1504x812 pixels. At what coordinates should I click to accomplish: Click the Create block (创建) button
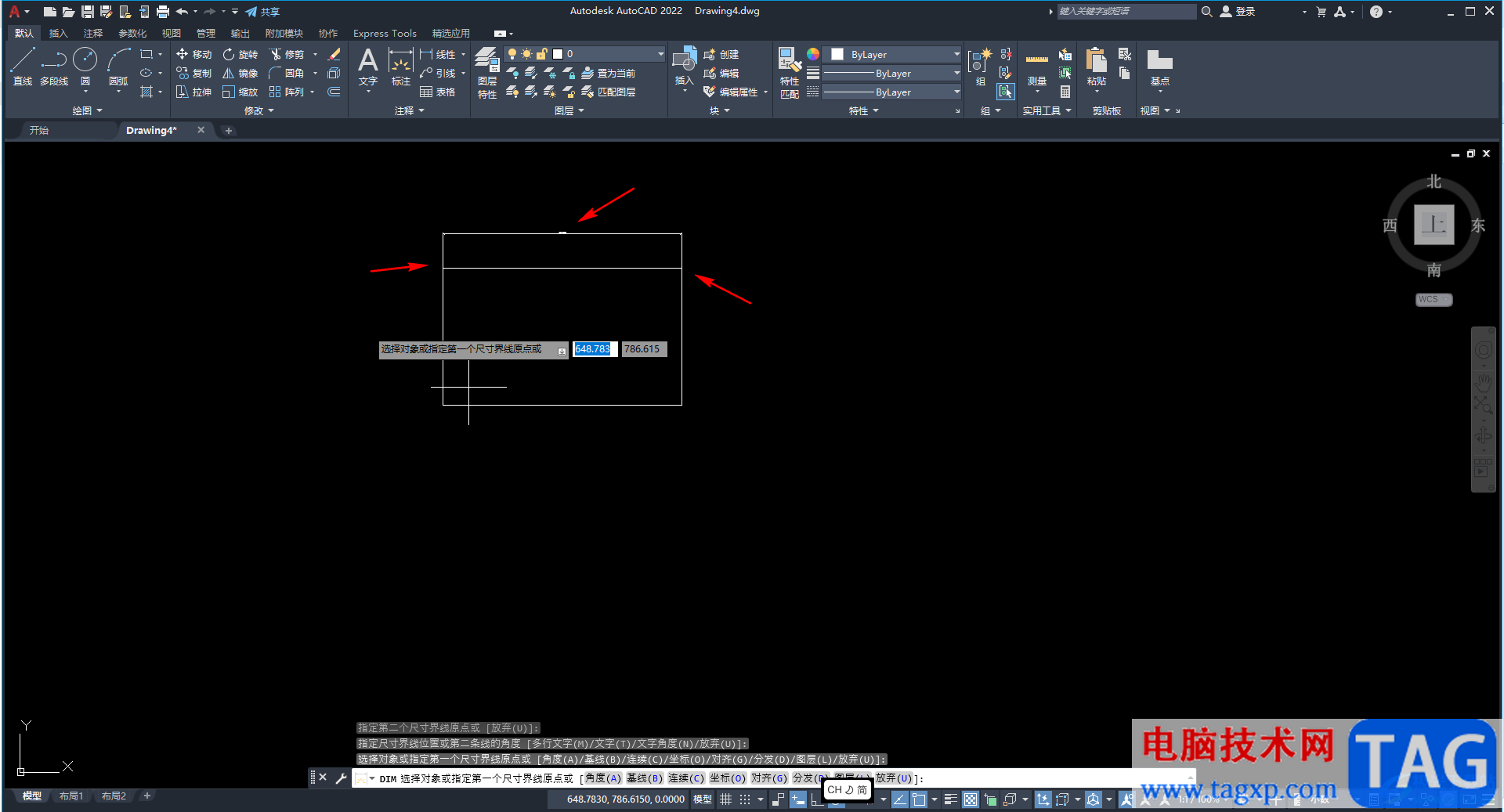721,54
